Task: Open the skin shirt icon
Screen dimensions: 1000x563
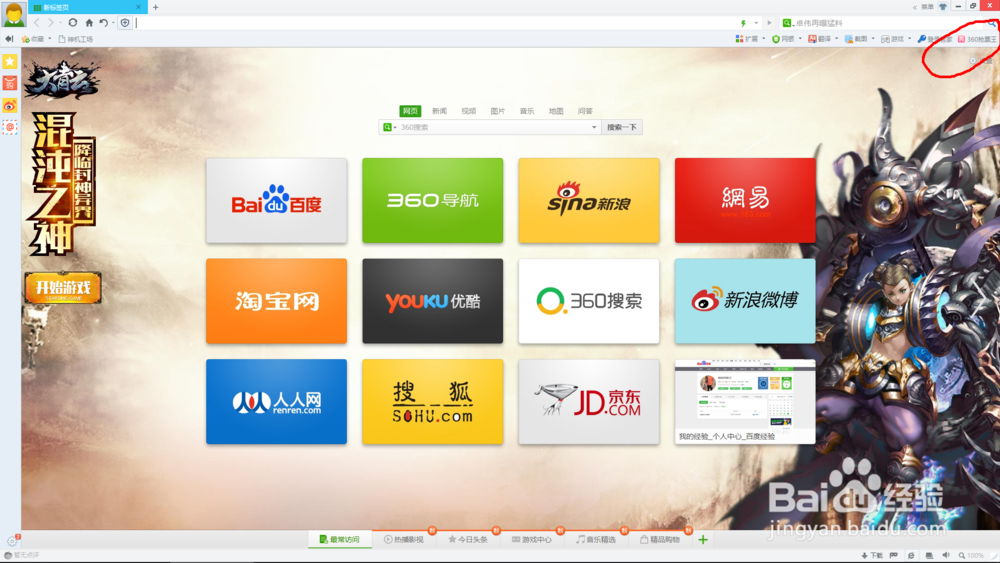Action: pyautogui.click(x=943, y=6)
